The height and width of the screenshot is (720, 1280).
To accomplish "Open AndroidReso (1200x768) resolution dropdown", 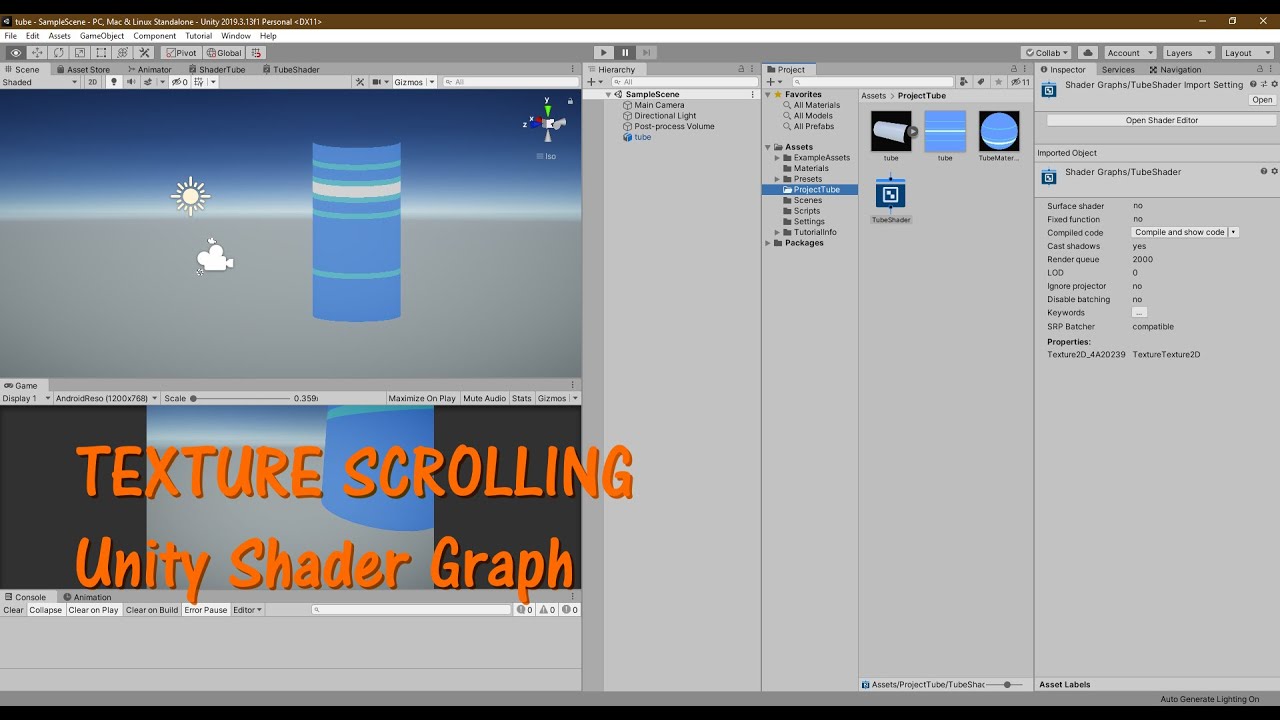I will click(106, 398).
